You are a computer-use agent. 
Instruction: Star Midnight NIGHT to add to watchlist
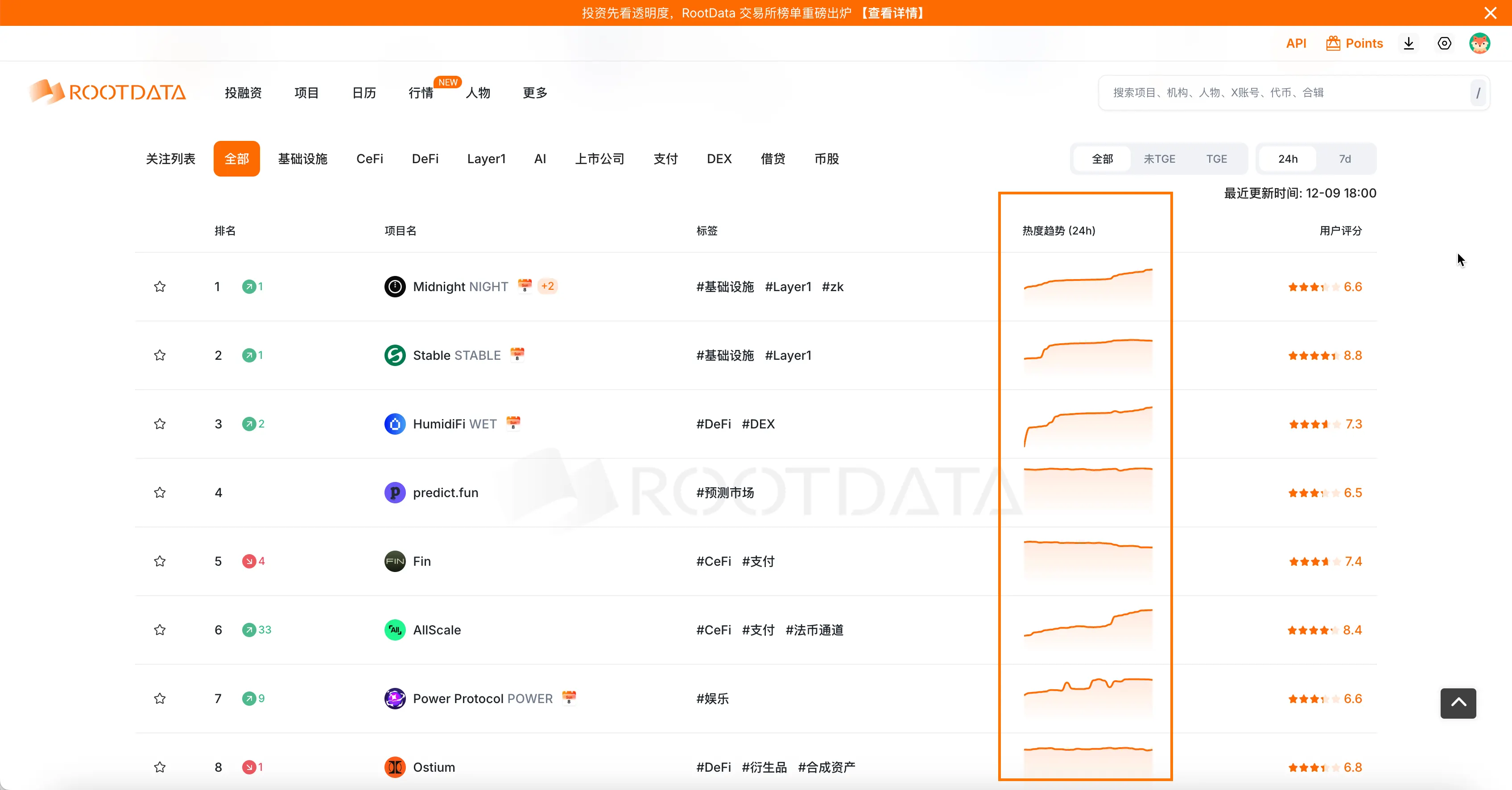160,287
